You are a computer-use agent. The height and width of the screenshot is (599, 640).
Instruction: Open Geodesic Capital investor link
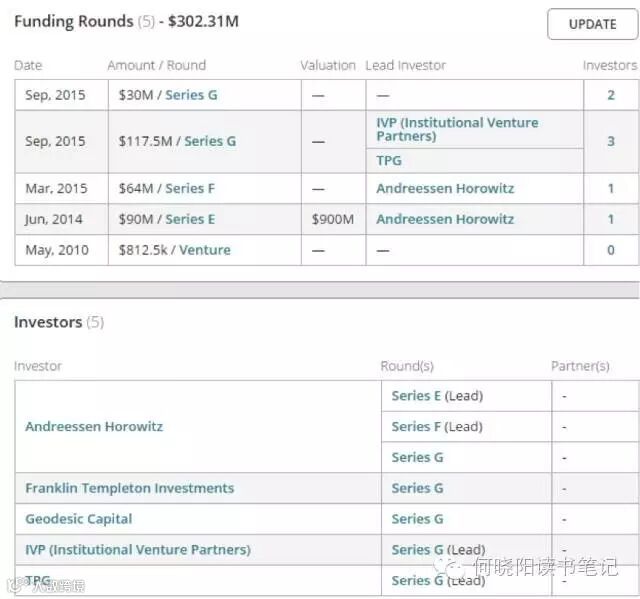(78, 519)
